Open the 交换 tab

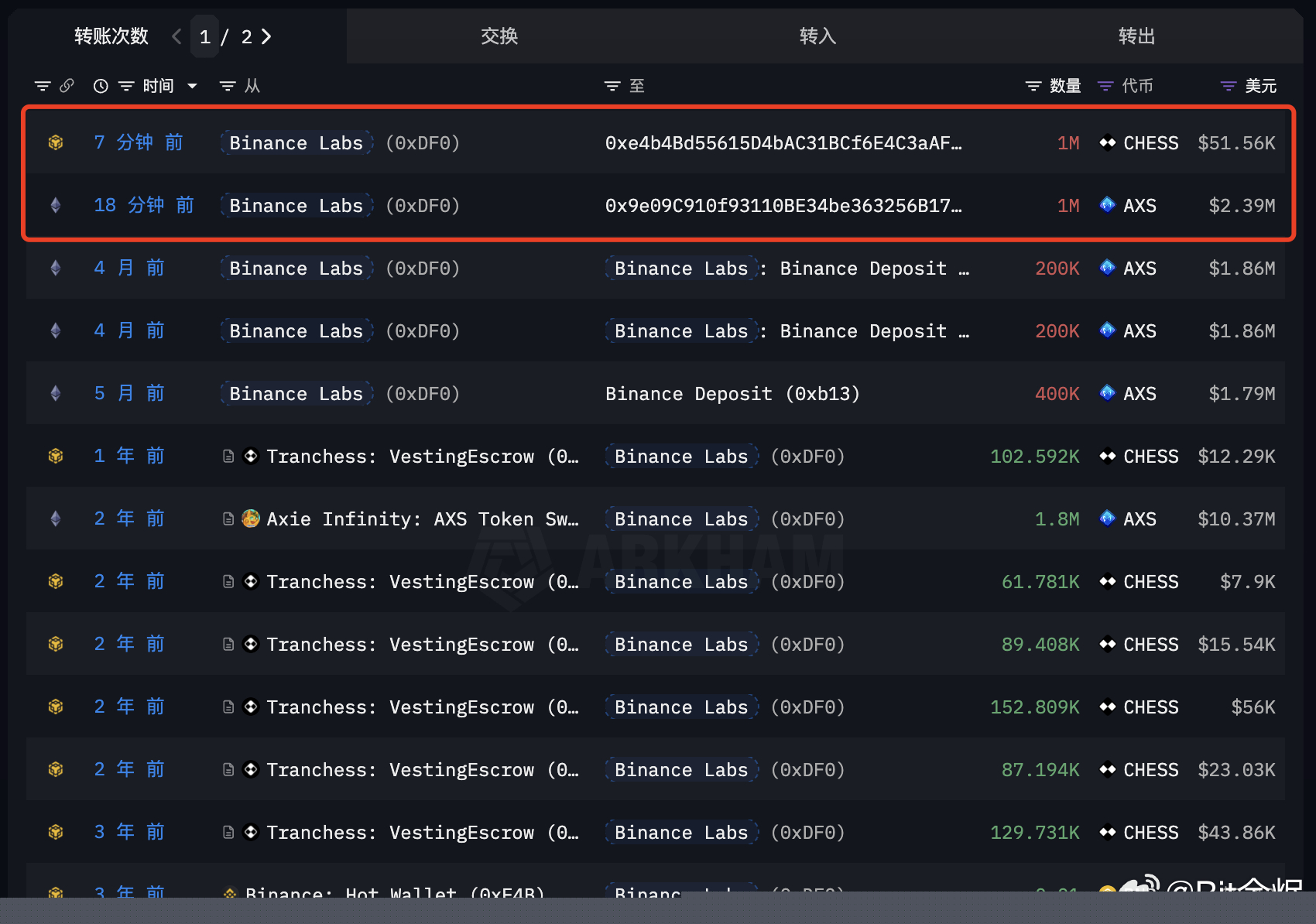pos(499,36)
